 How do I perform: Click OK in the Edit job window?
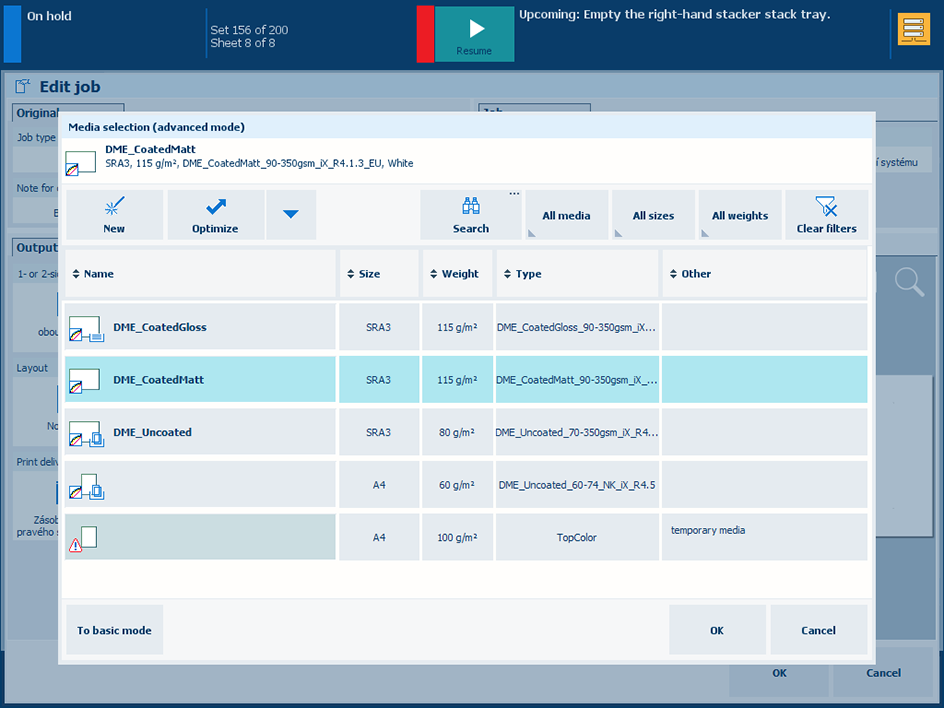coord(780,673)
